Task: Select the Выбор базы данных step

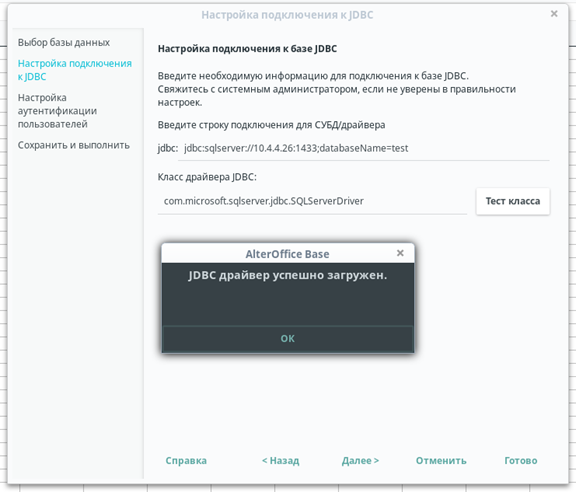Action: pyautogui.click(x=64, y=42)
